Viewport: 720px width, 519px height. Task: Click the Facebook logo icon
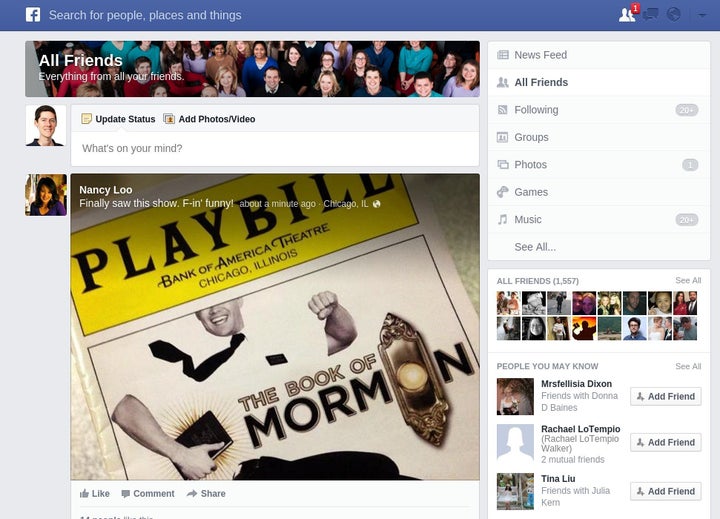click(x=33, y=15)
